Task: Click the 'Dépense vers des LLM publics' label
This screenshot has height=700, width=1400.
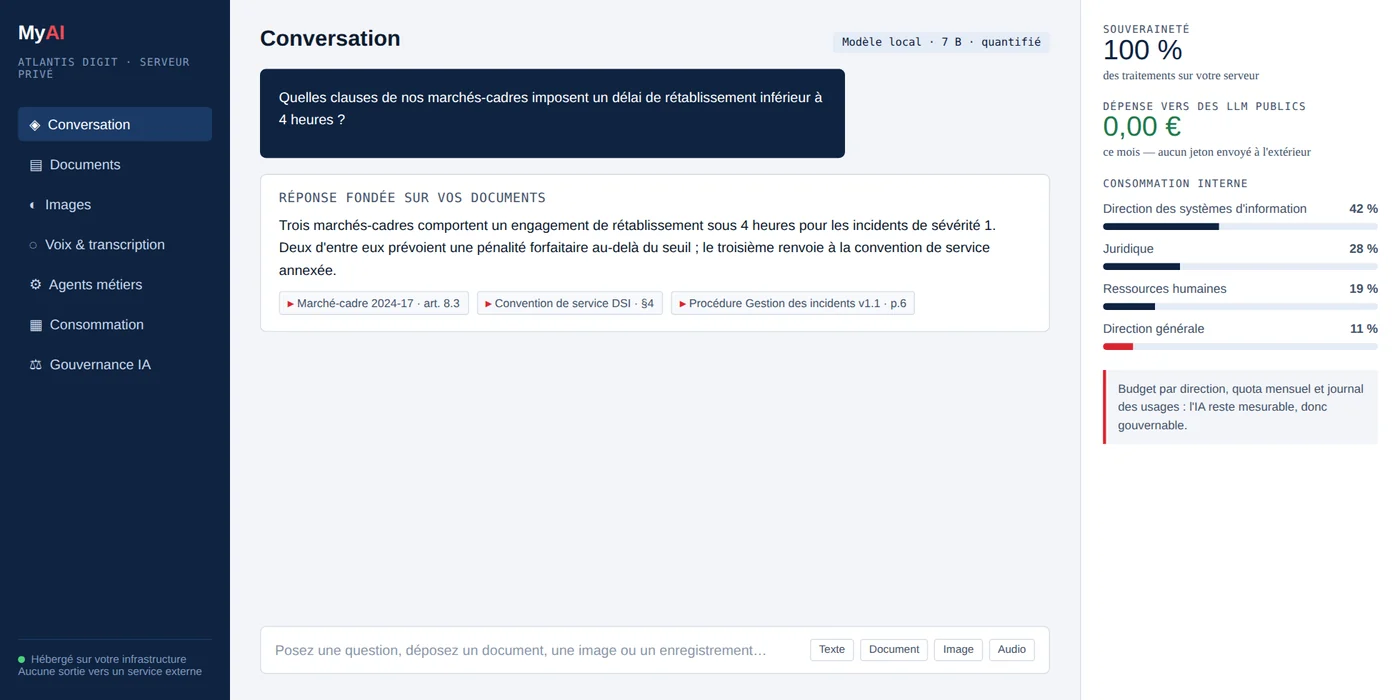Action: [1204, 106]
